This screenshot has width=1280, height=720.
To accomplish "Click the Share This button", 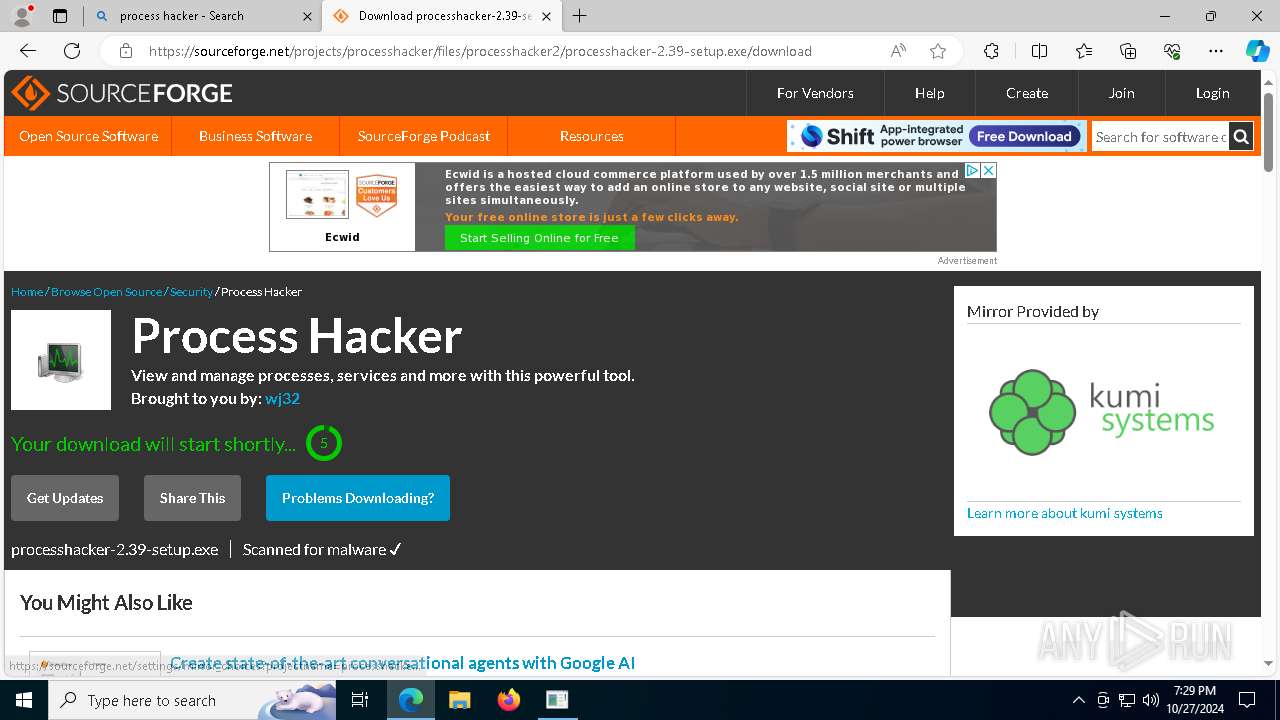I will tap(192, 498).
